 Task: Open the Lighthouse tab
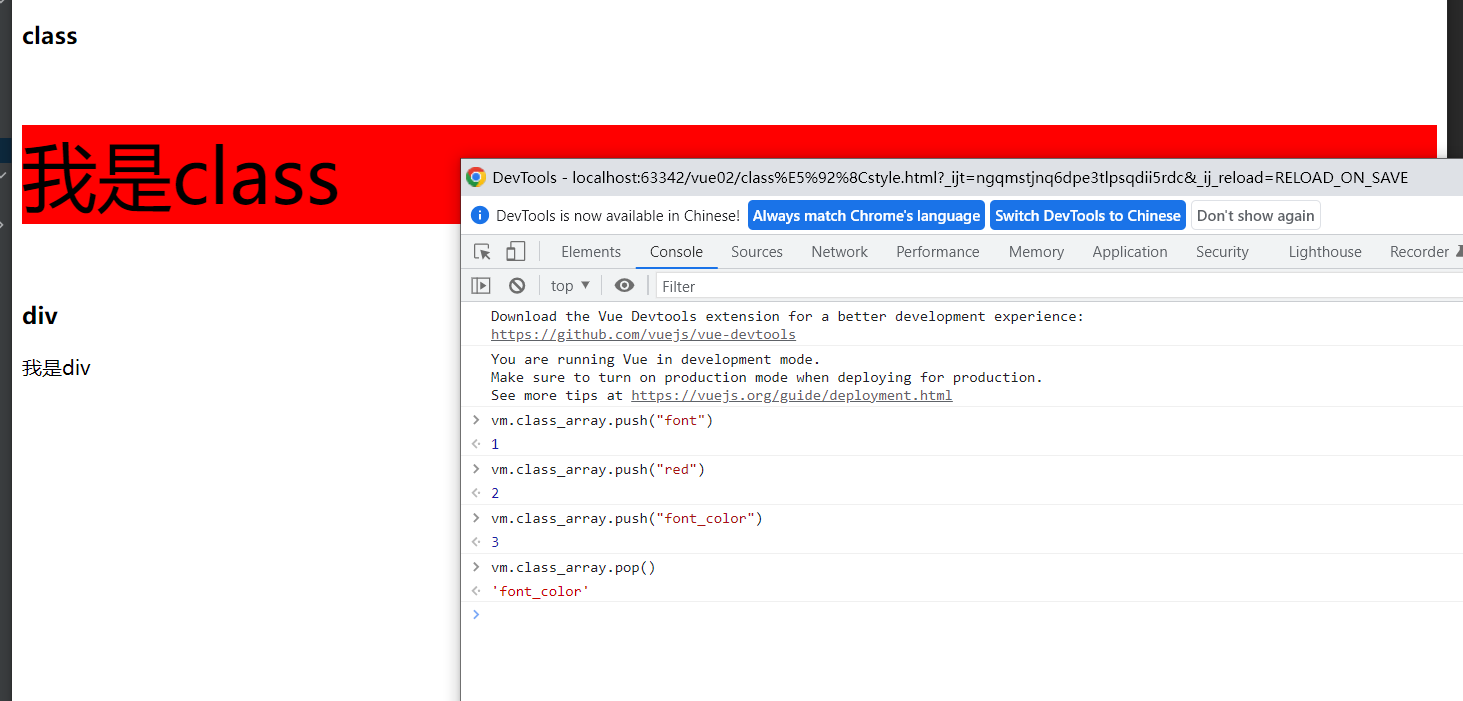click(x=1325, y=252)
